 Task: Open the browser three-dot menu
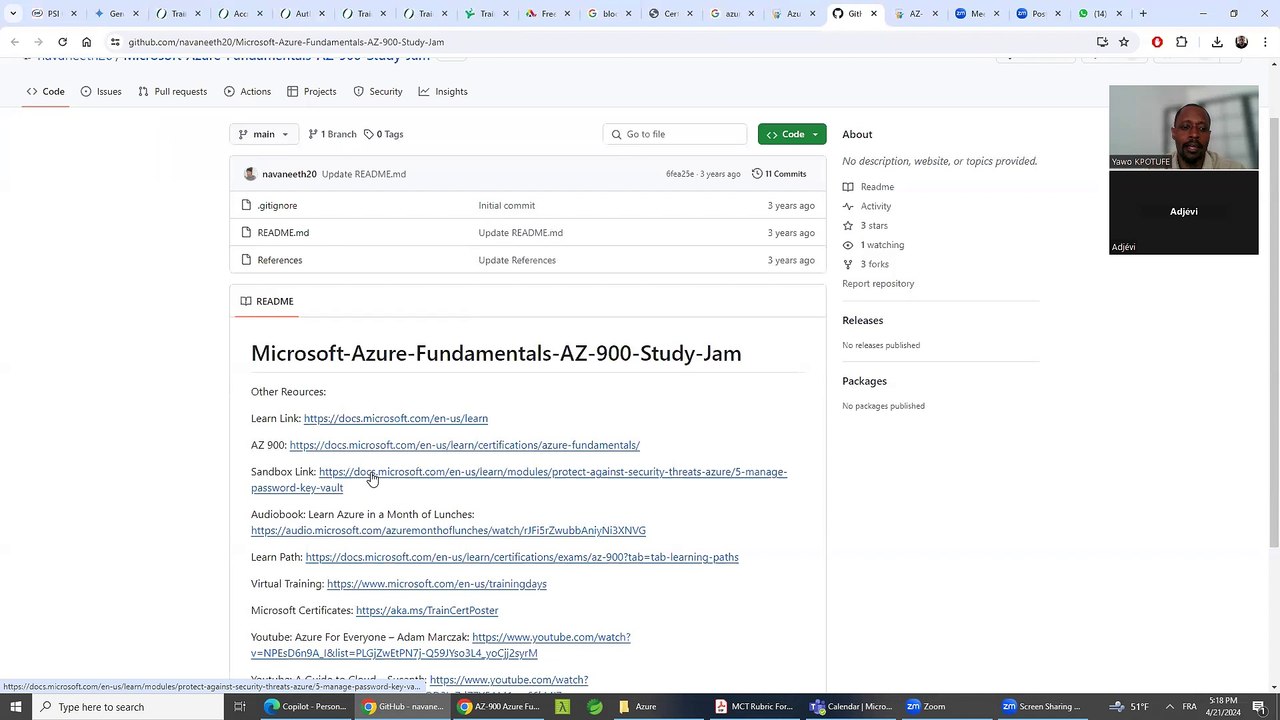point(1263,42)
